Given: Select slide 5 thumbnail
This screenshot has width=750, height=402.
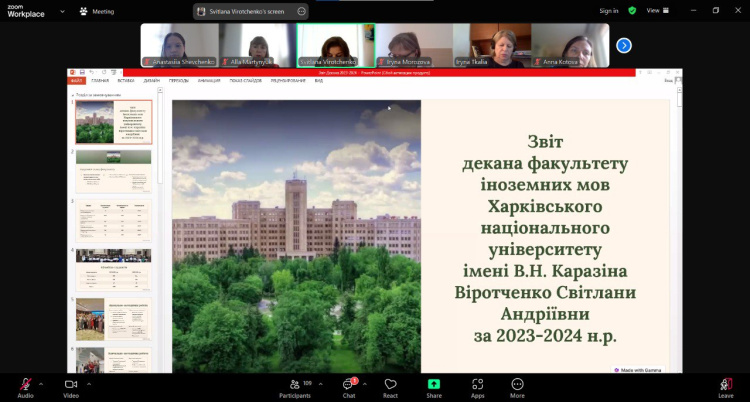Looking at the screenshot, I should pyautogui.click(x=114, y=319).
